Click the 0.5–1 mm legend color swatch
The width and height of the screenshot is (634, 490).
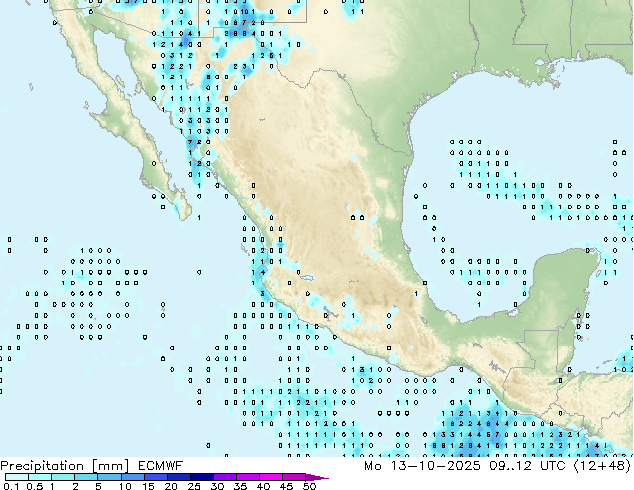point(40,477)
